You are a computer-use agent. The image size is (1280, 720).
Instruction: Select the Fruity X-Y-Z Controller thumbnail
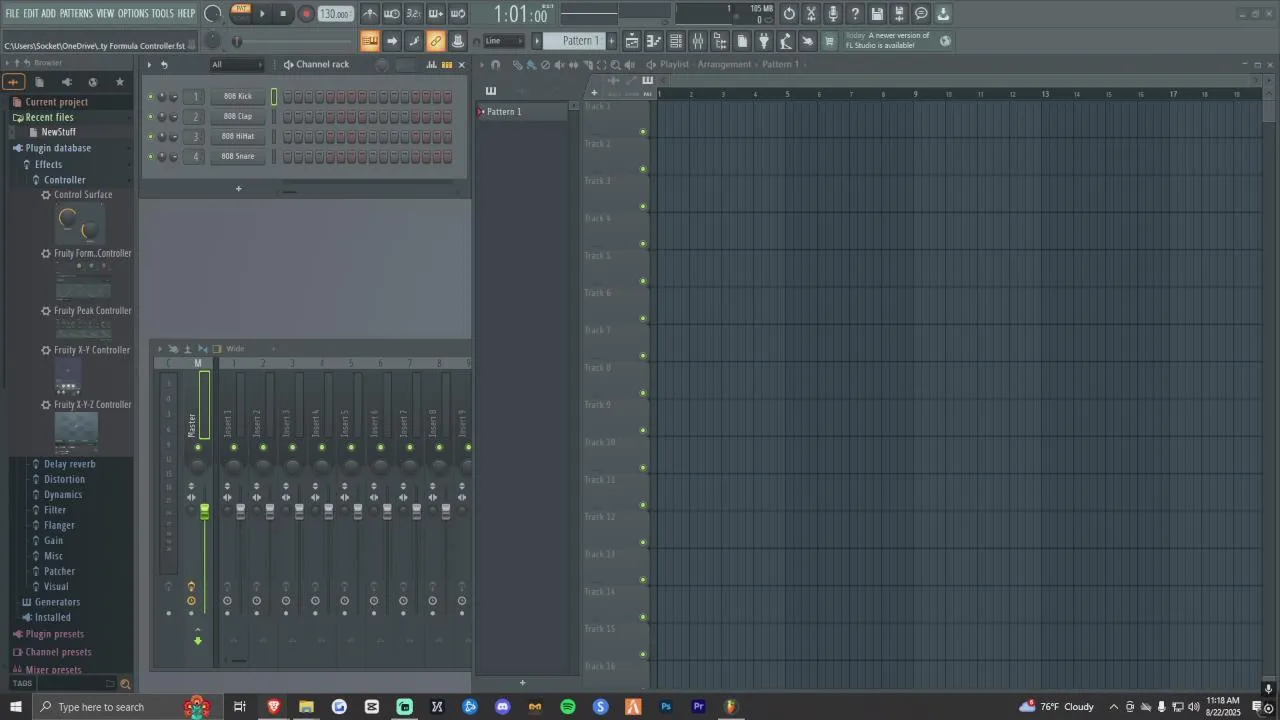76,432
